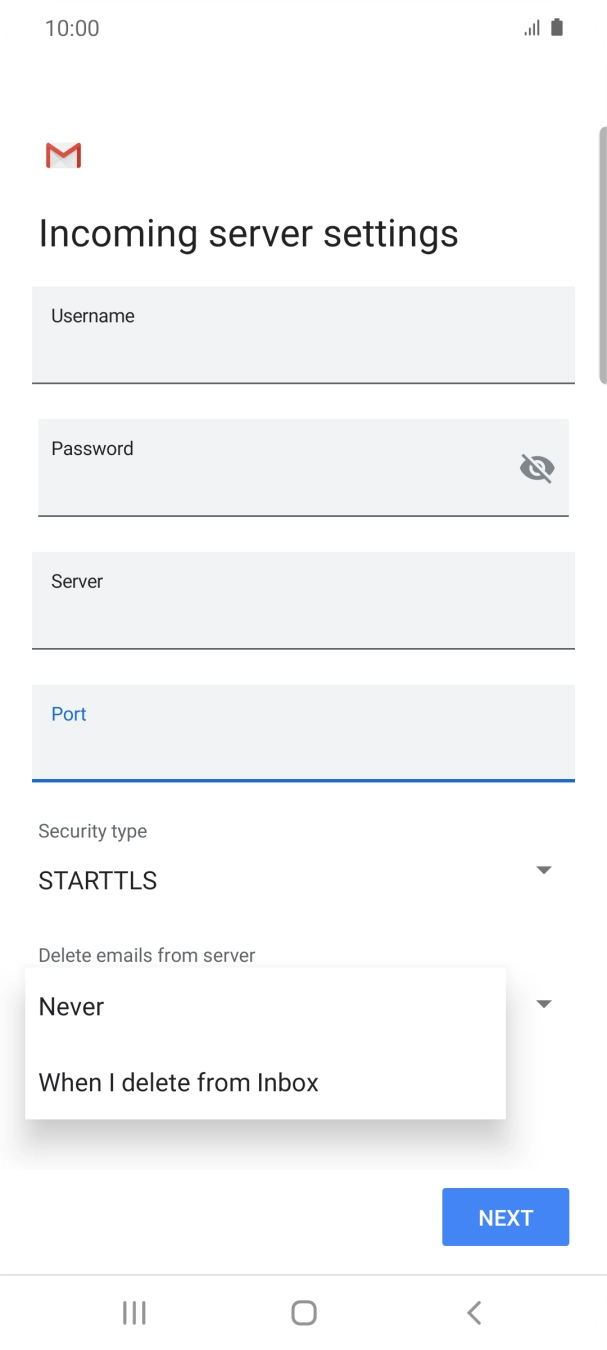Expand the Delete emails from server dropdown
Screen dimensions: 607x1350
(x=544, y=1003)
